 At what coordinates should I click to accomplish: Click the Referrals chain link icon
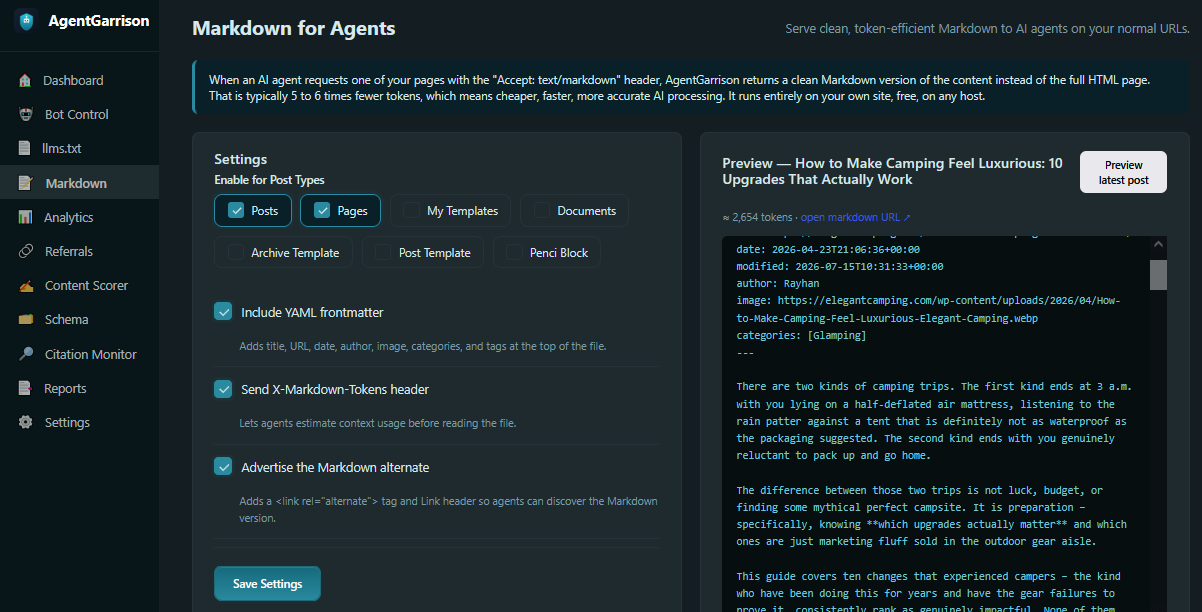coord(25,251)
